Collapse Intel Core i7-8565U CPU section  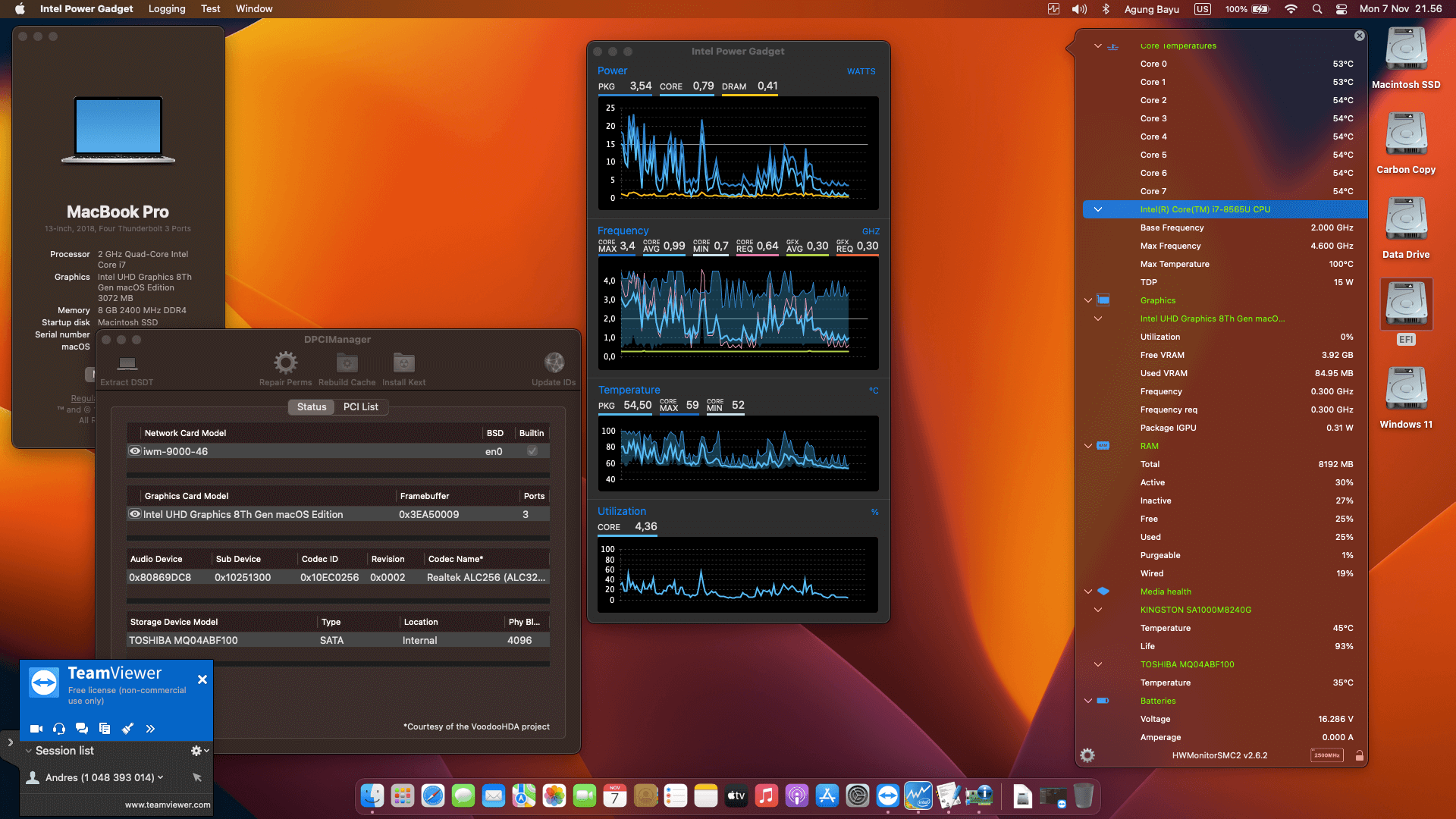point(1097,209)
